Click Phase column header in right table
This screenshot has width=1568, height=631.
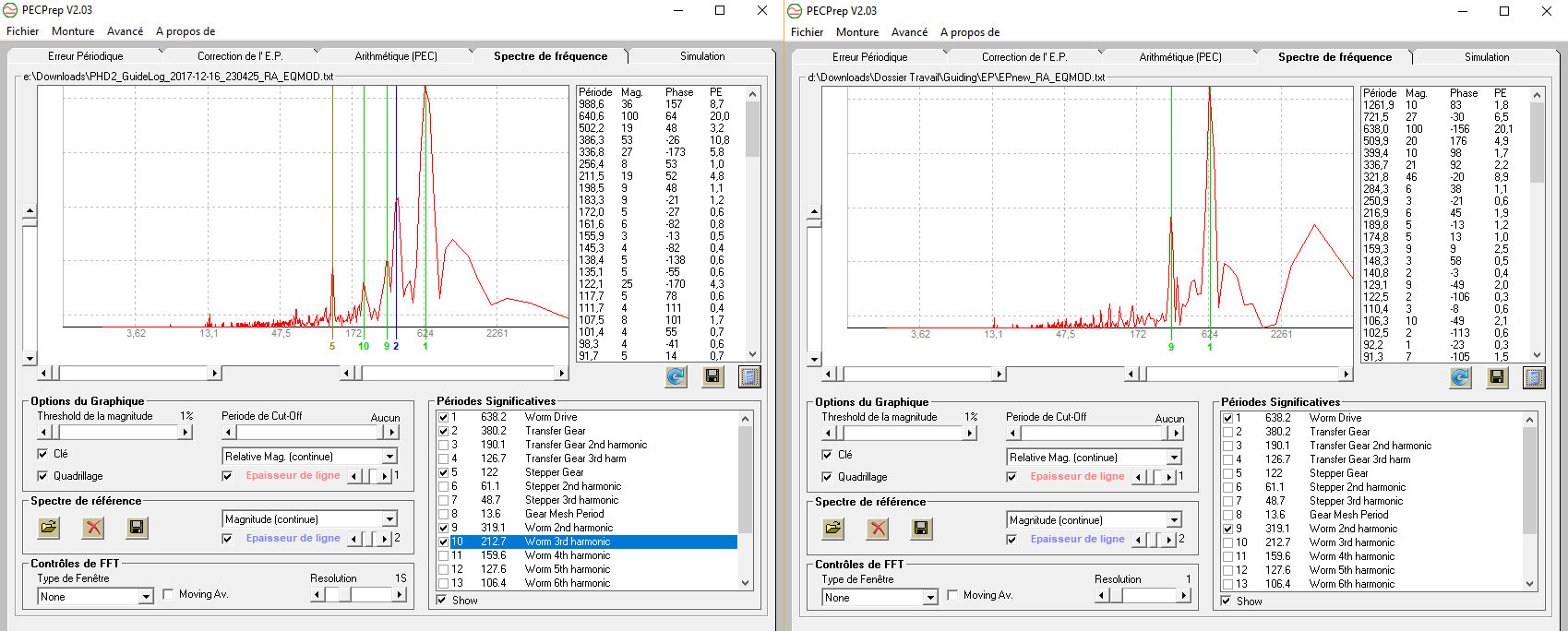coord(1464,93)
